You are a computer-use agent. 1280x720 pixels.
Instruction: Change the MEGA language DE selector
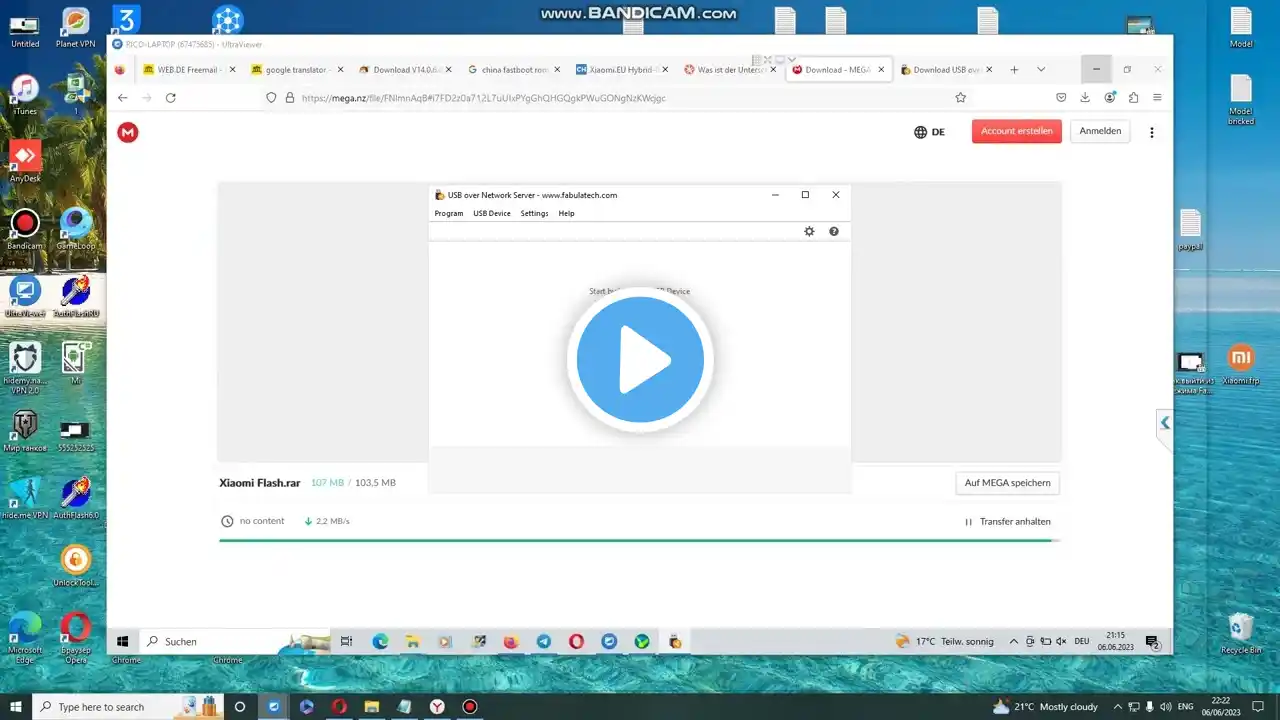(929, 132)
